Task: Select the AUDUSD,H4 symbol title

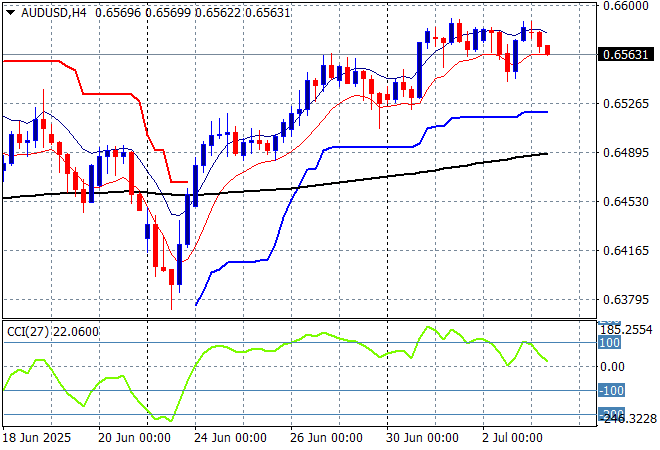Action: click(x=53, y=13)
